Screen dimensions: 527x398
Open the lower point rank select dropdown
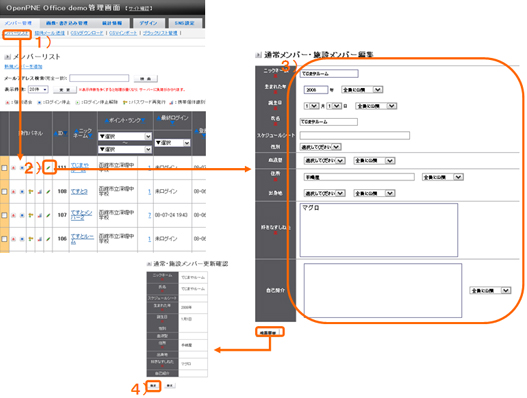[125, 149]
